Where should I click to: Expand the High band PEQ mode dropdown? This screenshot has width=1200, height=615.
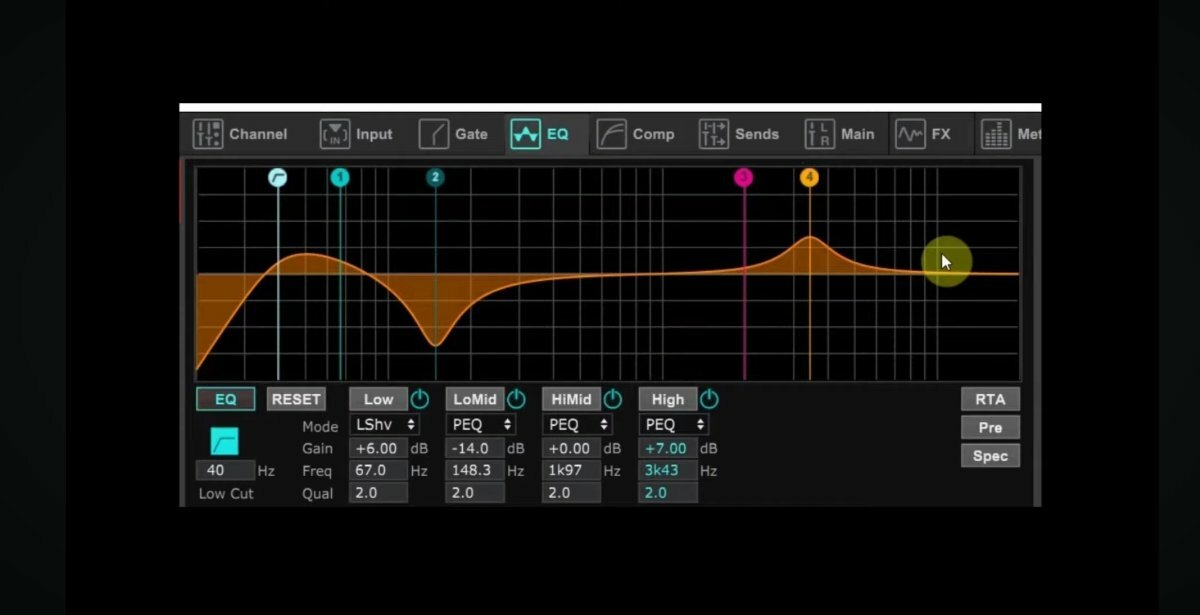[674, 425]
